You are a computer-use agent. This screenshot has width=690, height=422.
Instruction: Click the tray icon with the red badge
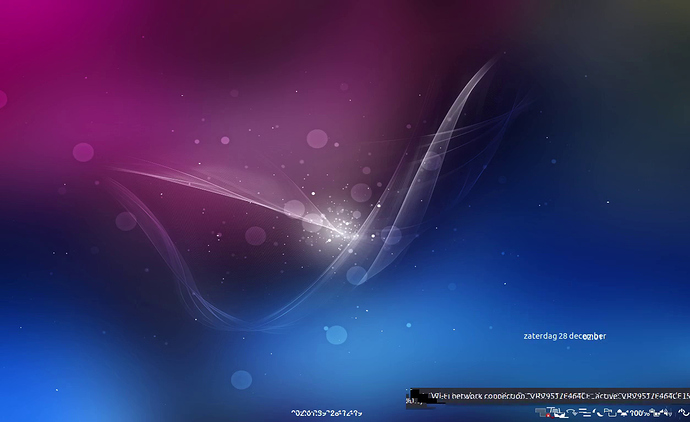click(x=541, y=412)
